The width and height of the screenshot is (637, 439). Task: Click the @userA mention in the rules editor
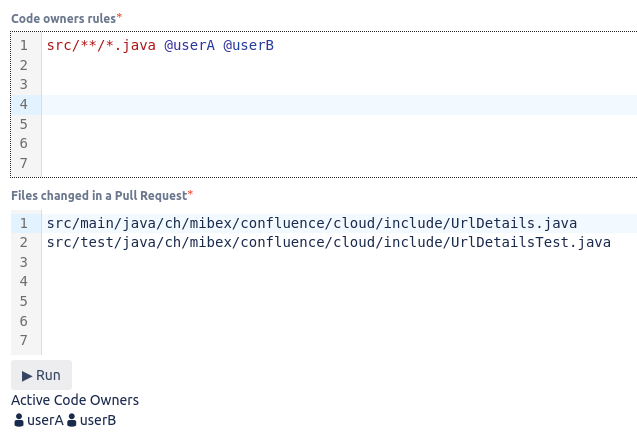click(189, 45)
